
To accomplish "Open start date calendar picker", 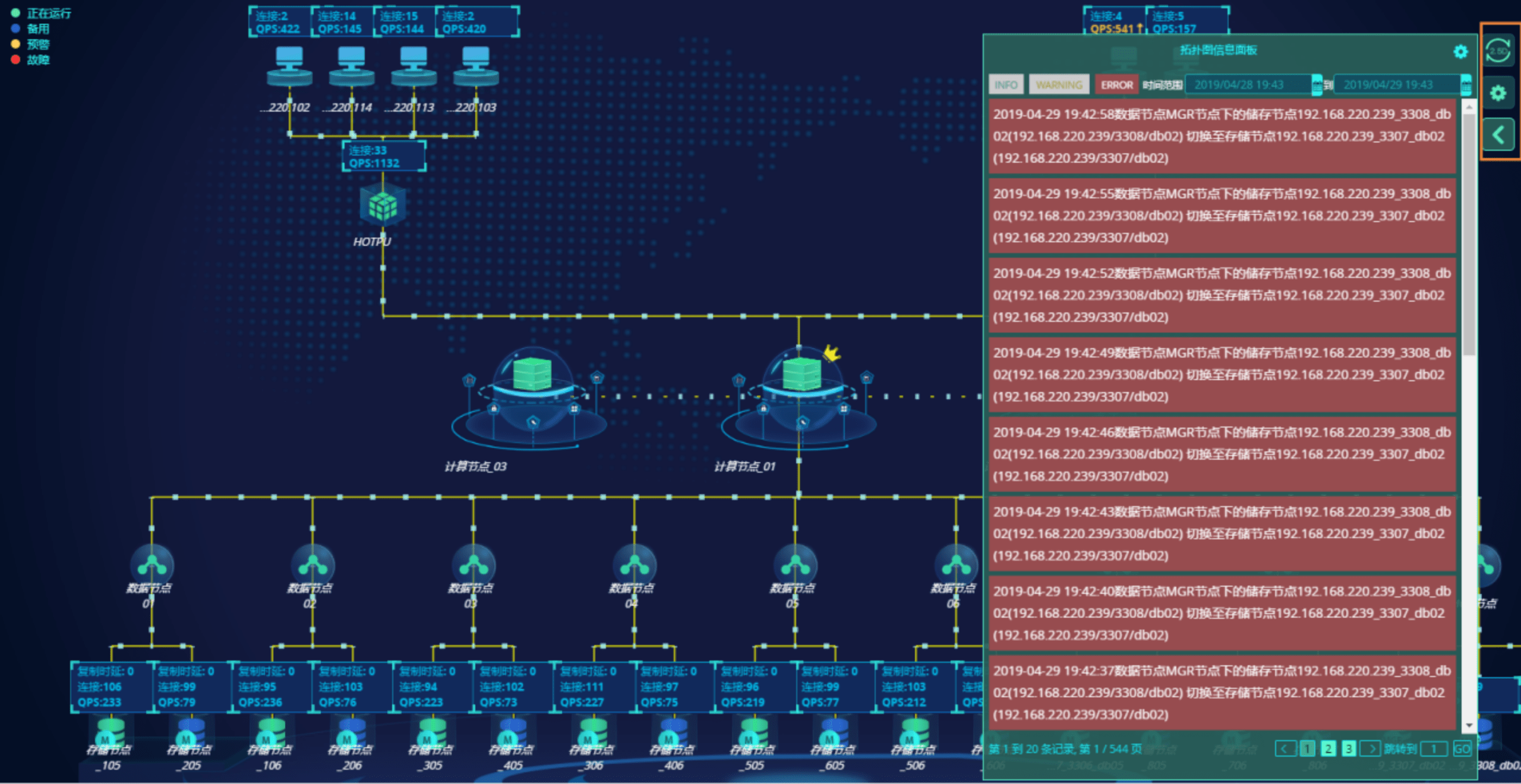I will [1317, 85].
